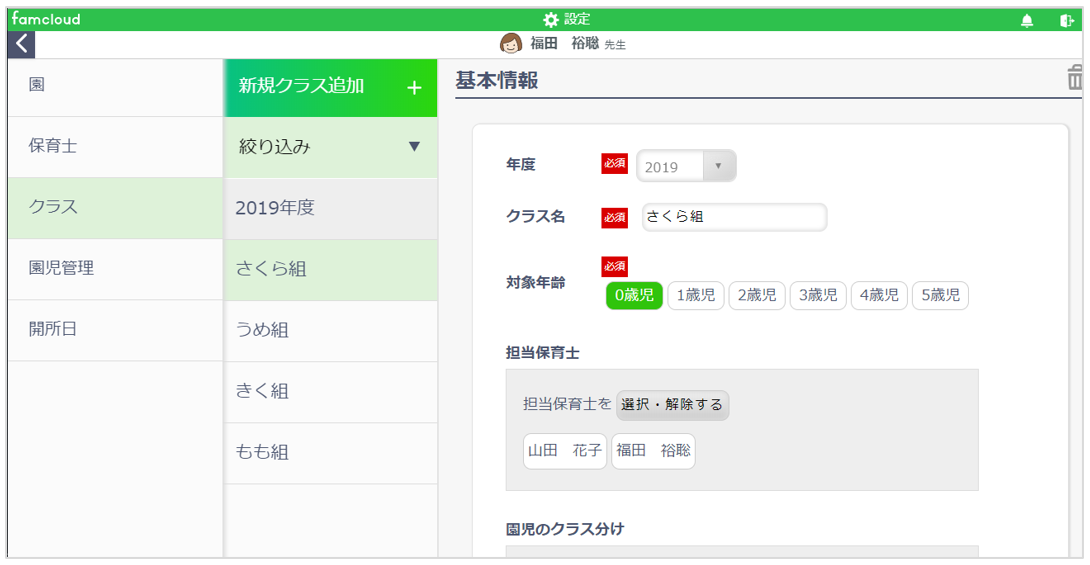Click the 園児のクラス分け label
1090x565 pixels.
point(565,530)
